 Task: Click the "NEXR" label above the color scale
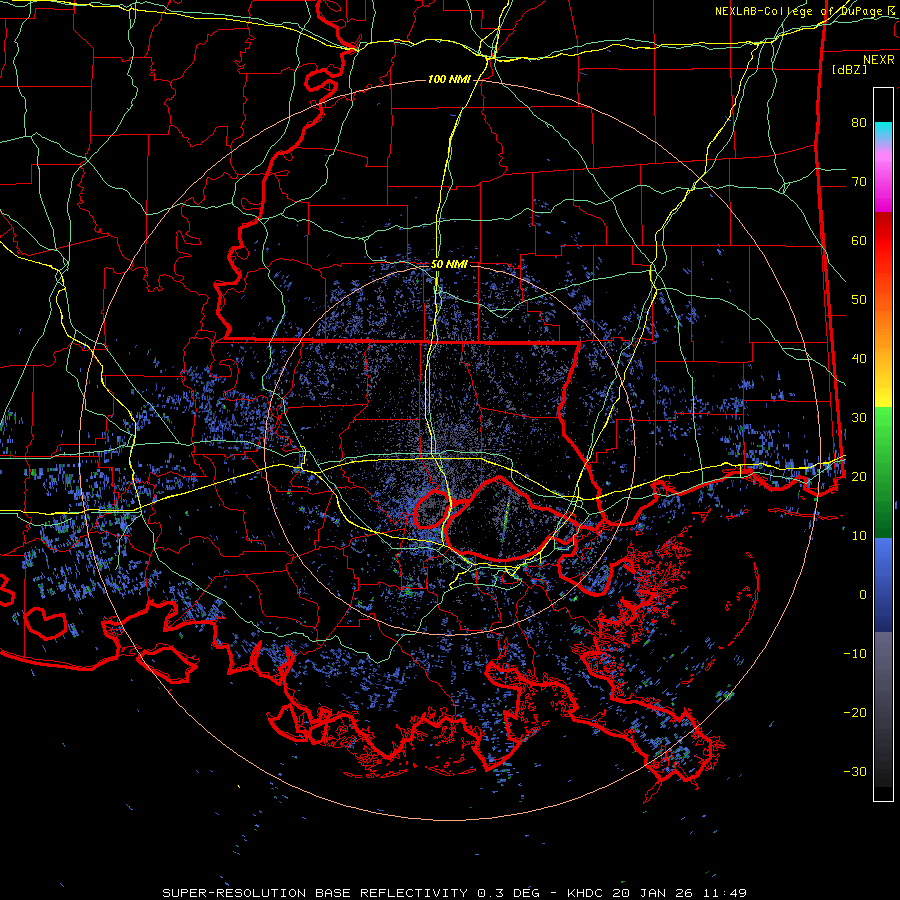pyautogui.click(x=879, y=60)
